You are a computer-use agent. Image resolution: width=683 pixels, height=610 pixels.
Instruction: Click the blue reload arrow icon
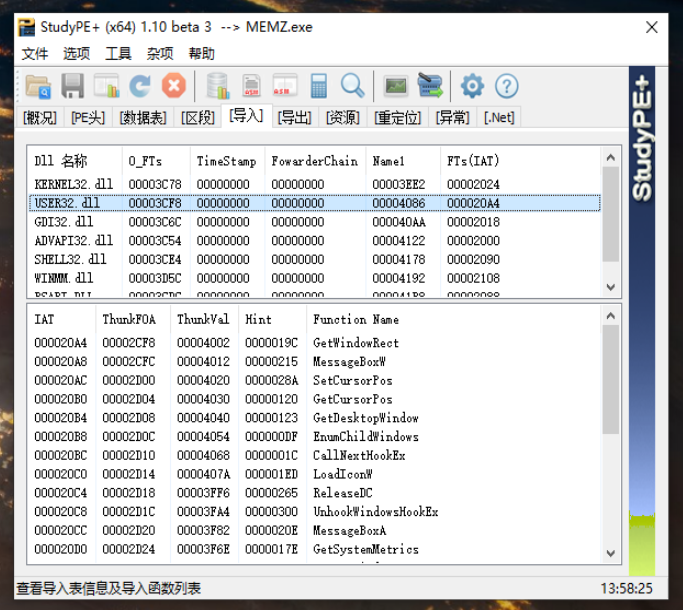click(140, 86)
